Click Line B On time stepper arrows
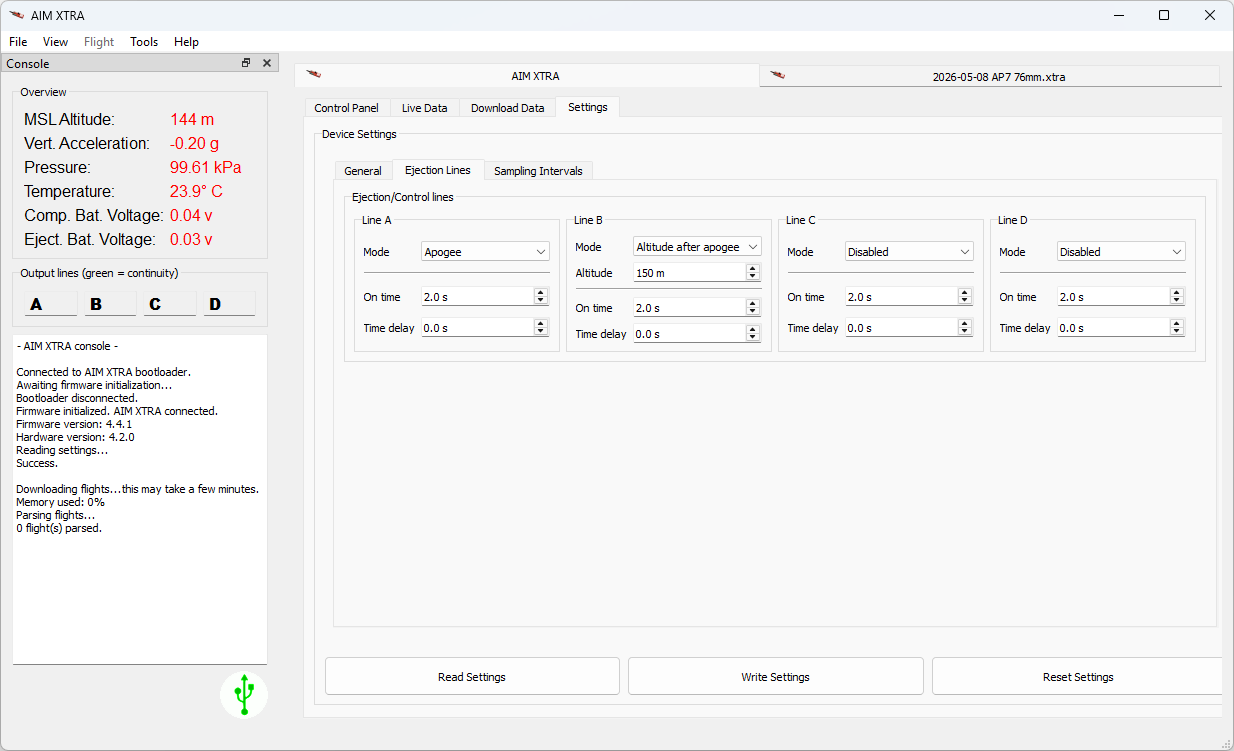Image resolution: width=1234 pixels, height=751 pixels. coord(753,308)
